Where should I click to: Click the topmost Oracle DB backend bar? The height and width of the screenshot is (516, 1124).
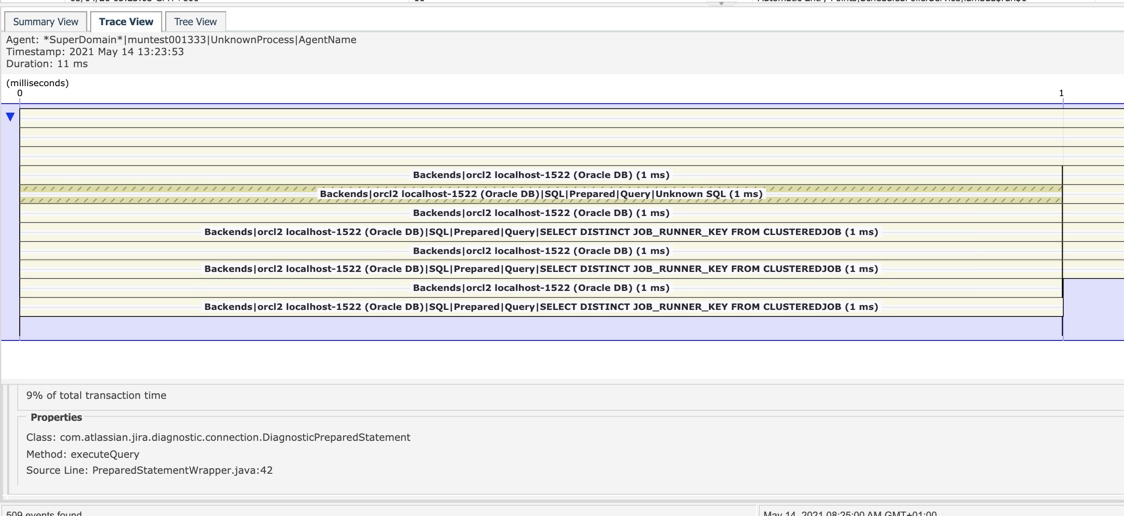(540, 175)
